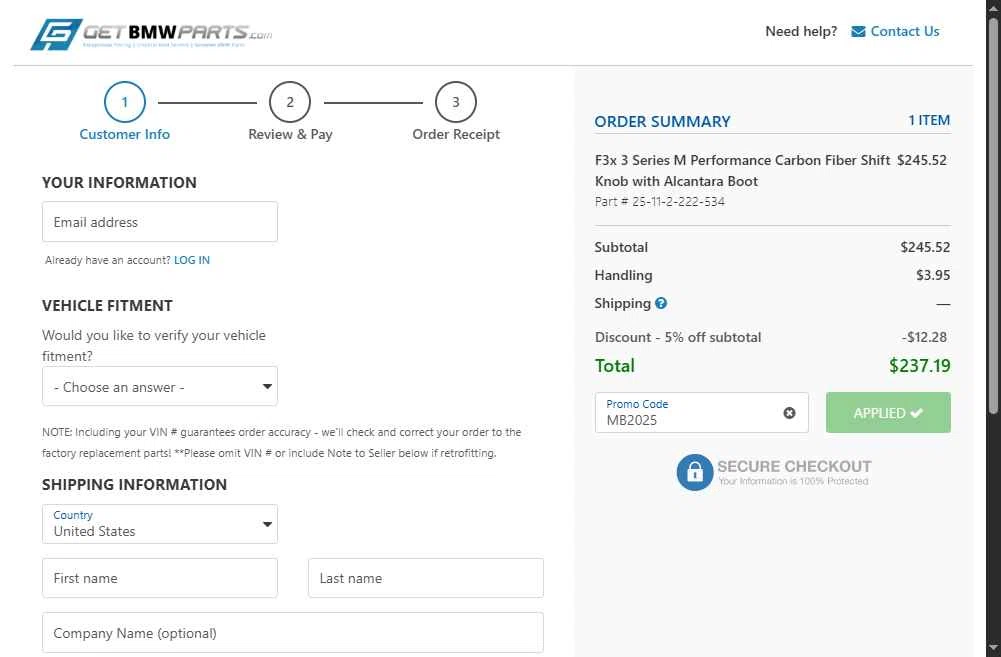Select step 2 Review & Pay circle
The image size is (1001, 657).
tap(290, 102)
